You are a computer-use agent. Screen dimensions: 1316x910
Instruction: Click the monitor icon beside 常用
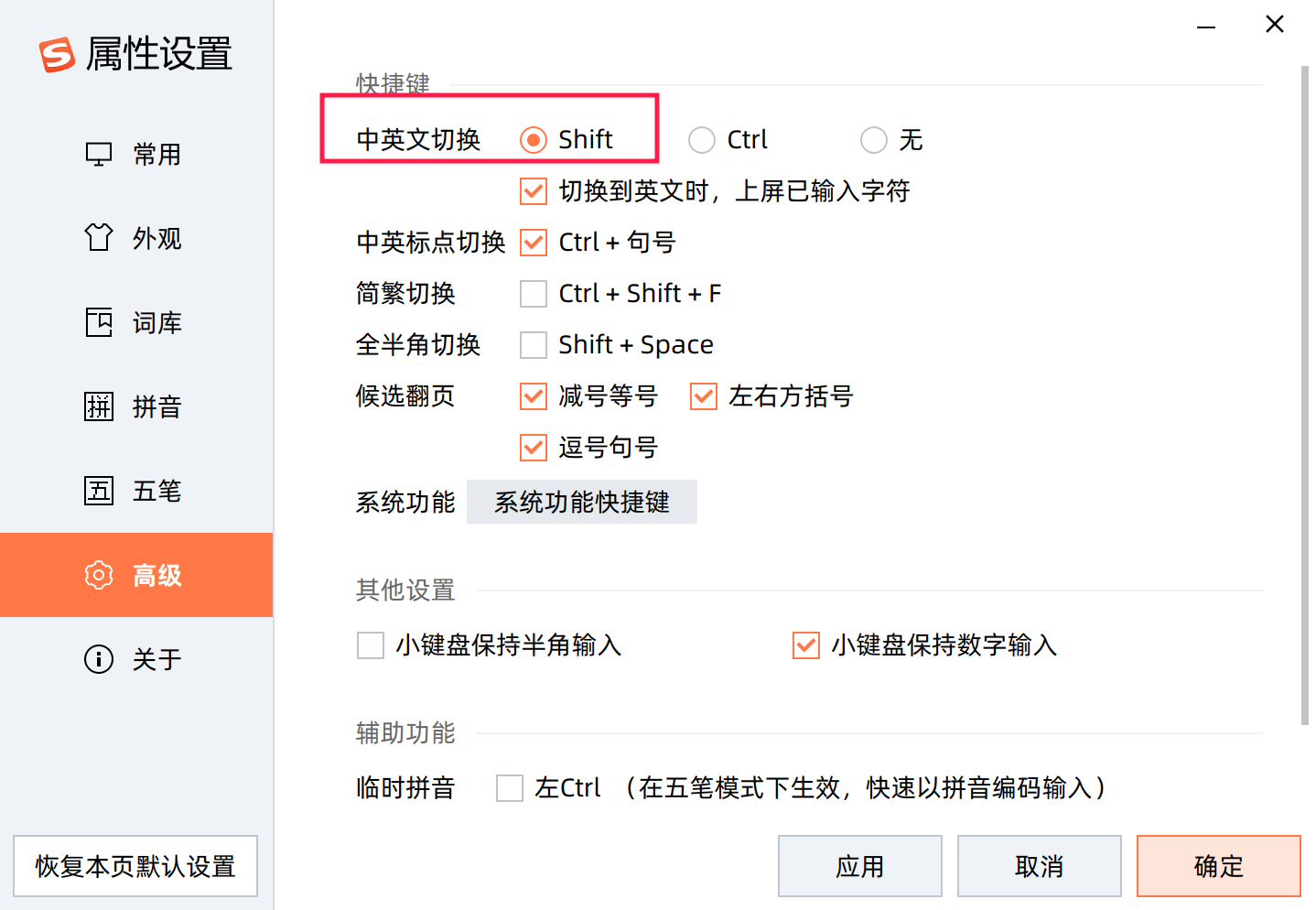98,154
